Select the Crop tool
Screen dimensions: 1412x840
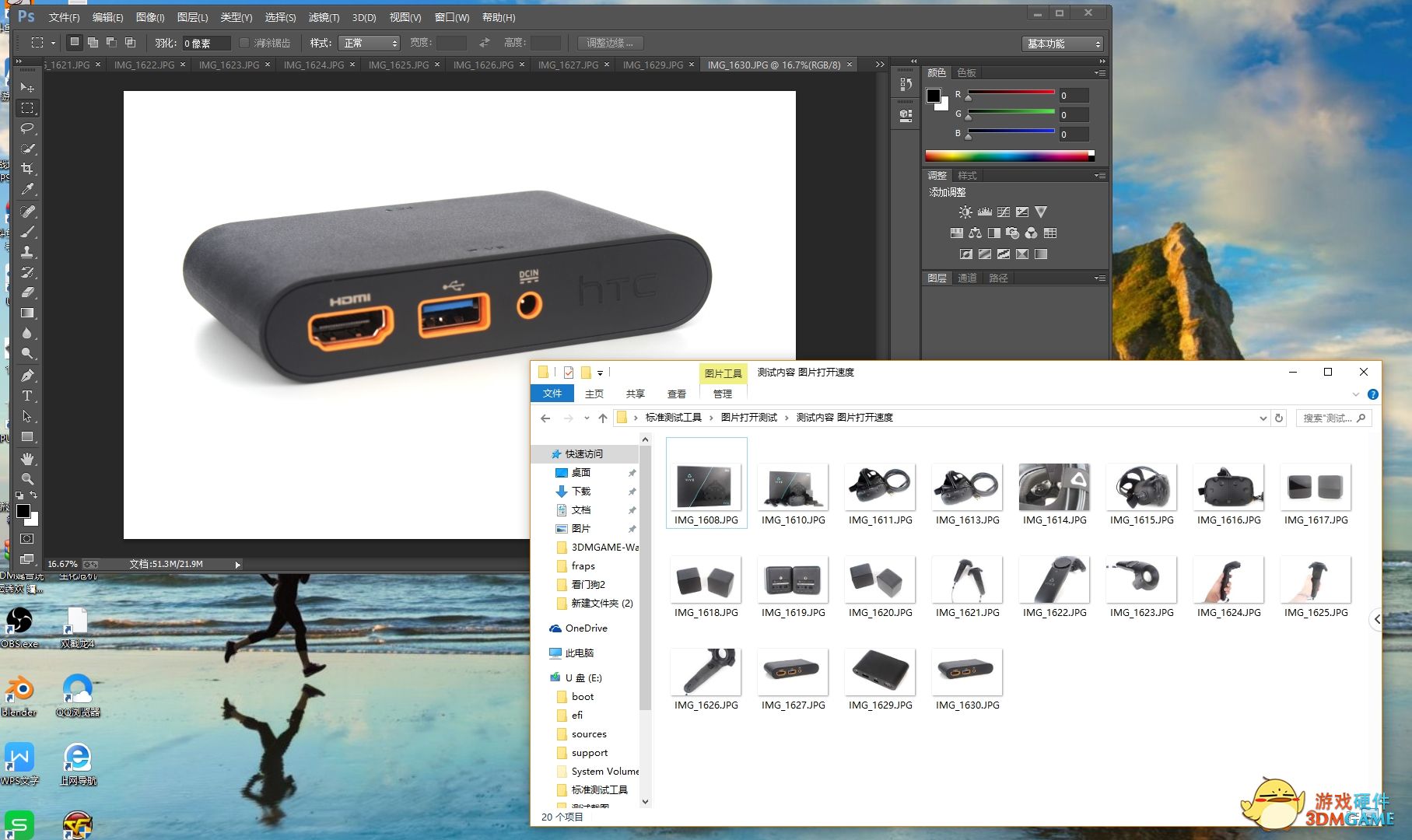click(x=27, y=169)
